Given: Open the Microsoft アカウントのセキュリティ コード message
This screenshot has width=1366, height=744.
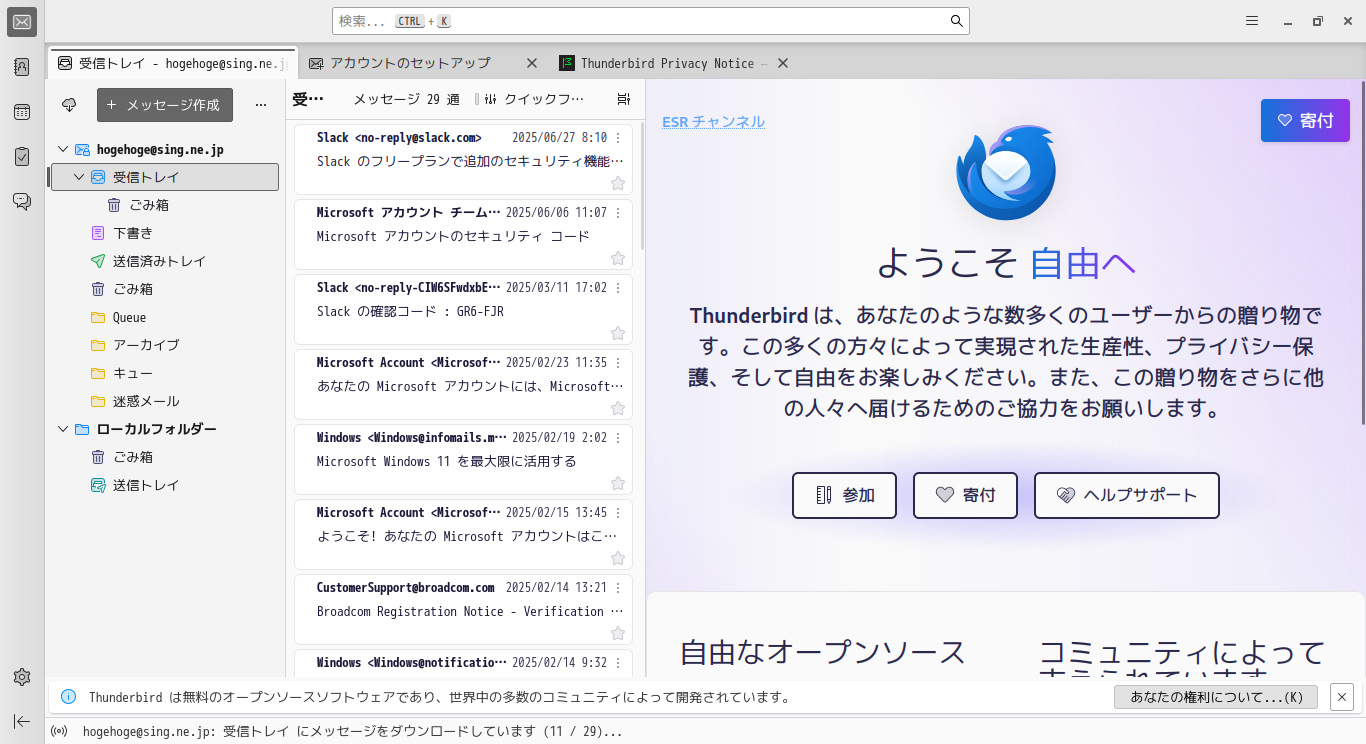Looking at the screenshot, I should click(x=463, y=235).
